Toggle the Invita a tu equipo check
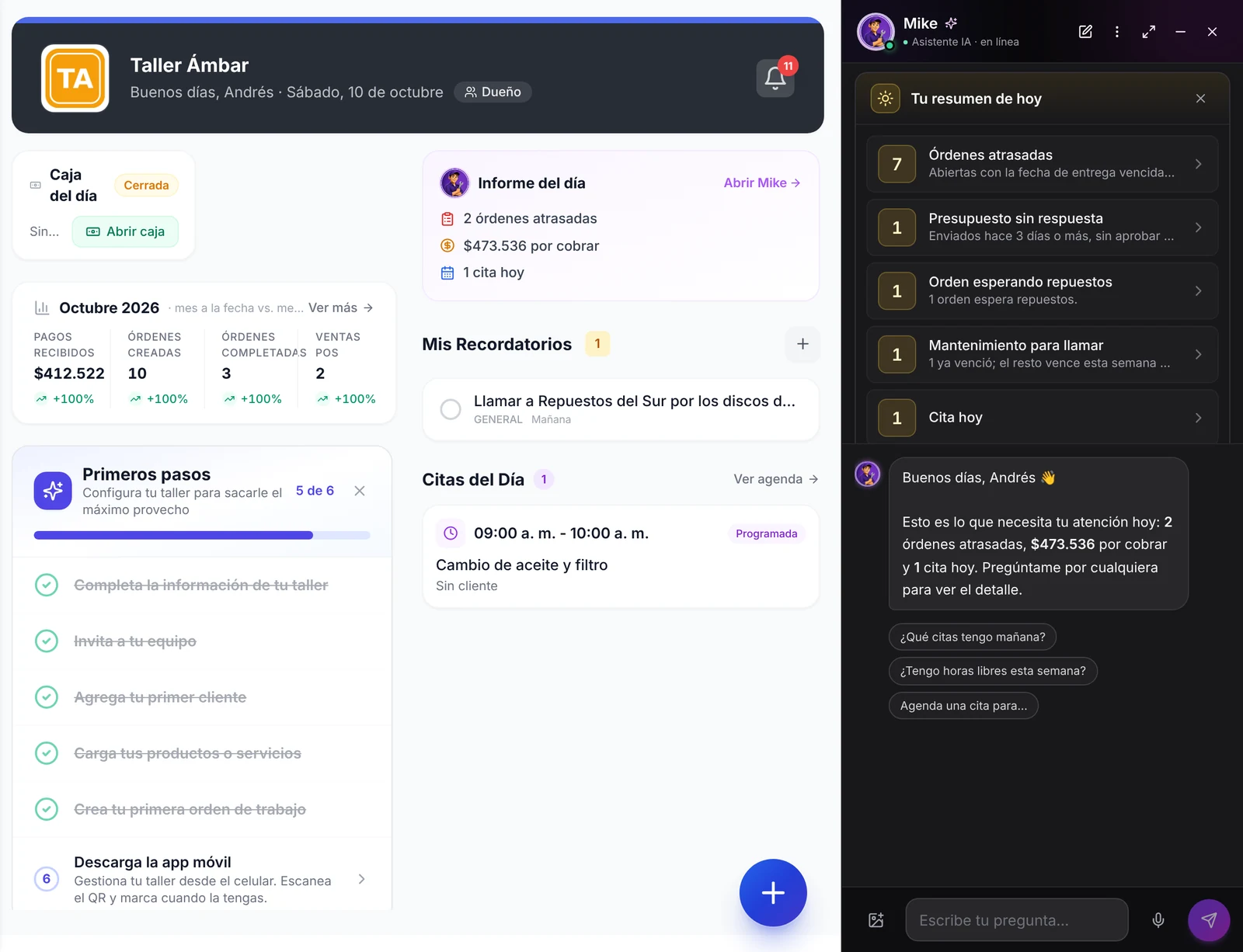 click(47, 641)
